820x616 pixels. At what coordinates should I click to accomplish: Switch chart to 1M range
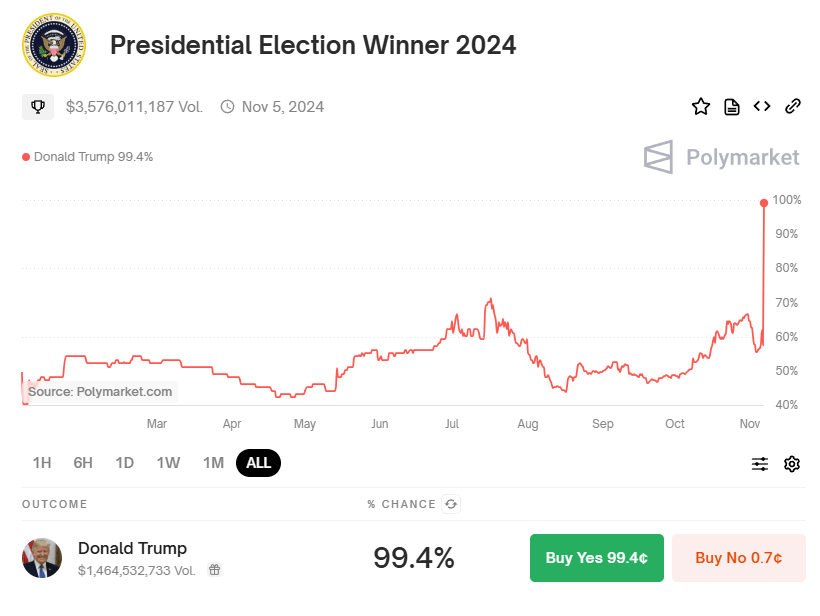pyautogui.click(x=213, y=463)
